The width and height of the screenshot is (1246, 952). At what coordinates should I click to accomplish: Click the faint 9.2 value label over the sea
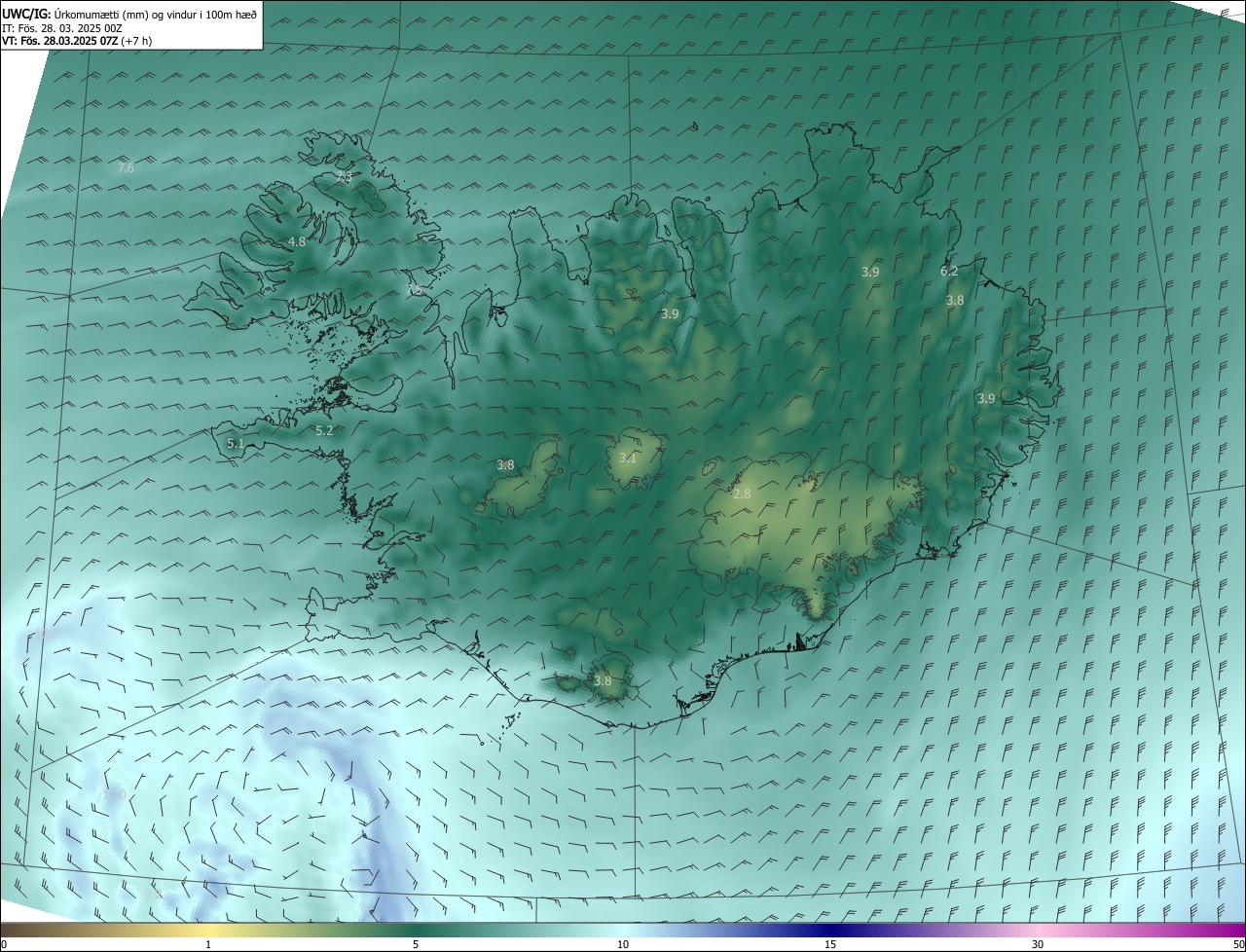pyautogui.click(x=153, y=893)
